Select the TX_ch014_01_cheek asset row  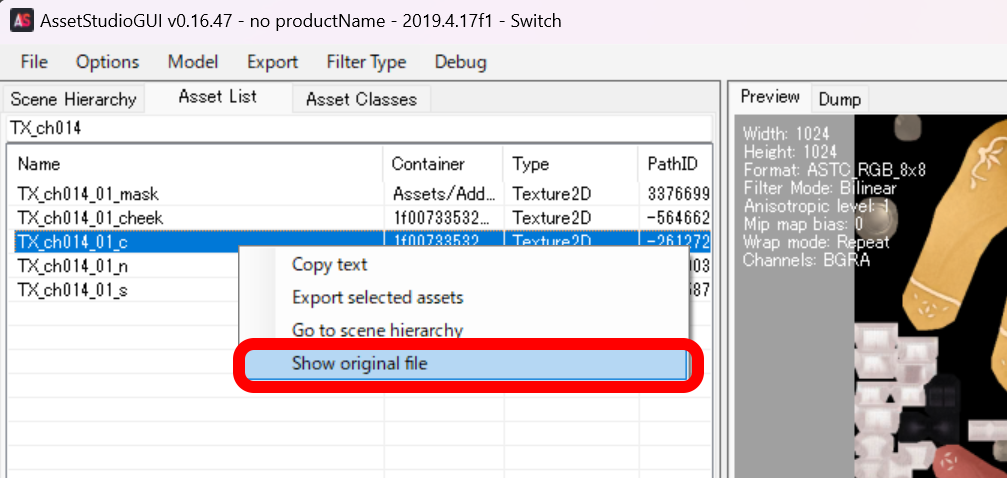tap(359, 218)
